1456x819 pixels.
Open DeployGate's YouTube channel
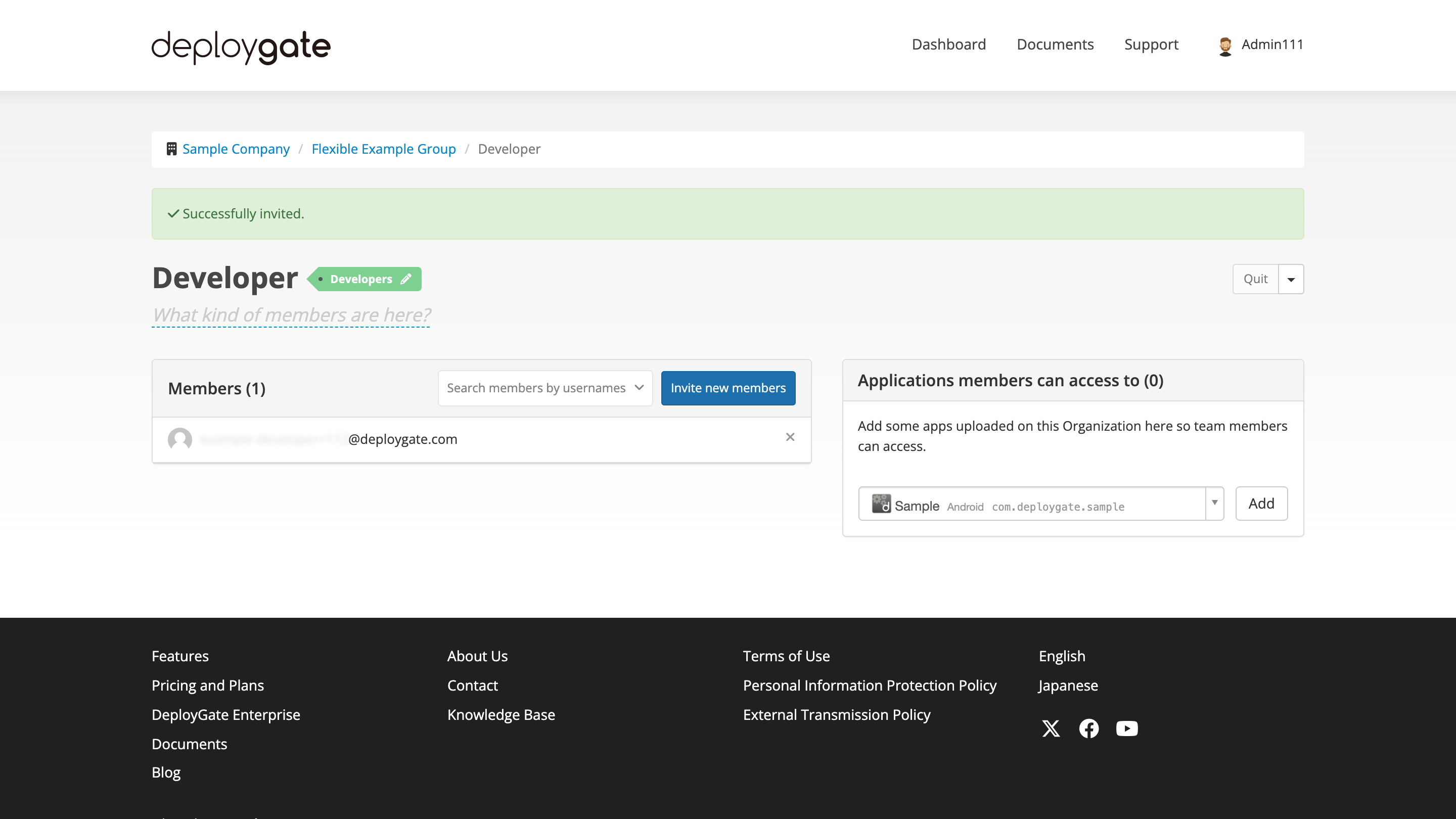(x=1126, y=729)
